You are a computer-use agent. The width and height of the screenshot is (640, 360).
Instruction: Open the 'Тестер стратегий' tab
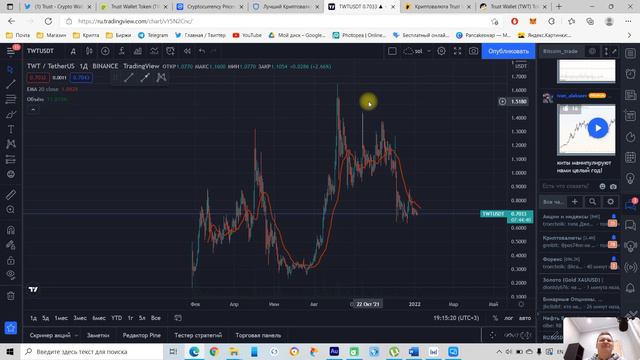tap(198, 336)
